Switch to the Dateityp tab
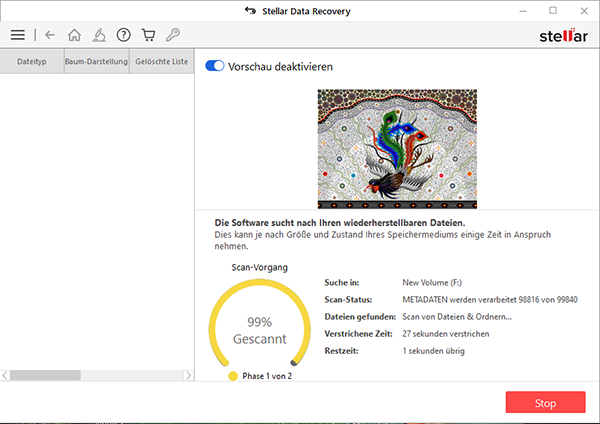 (33, 62)
